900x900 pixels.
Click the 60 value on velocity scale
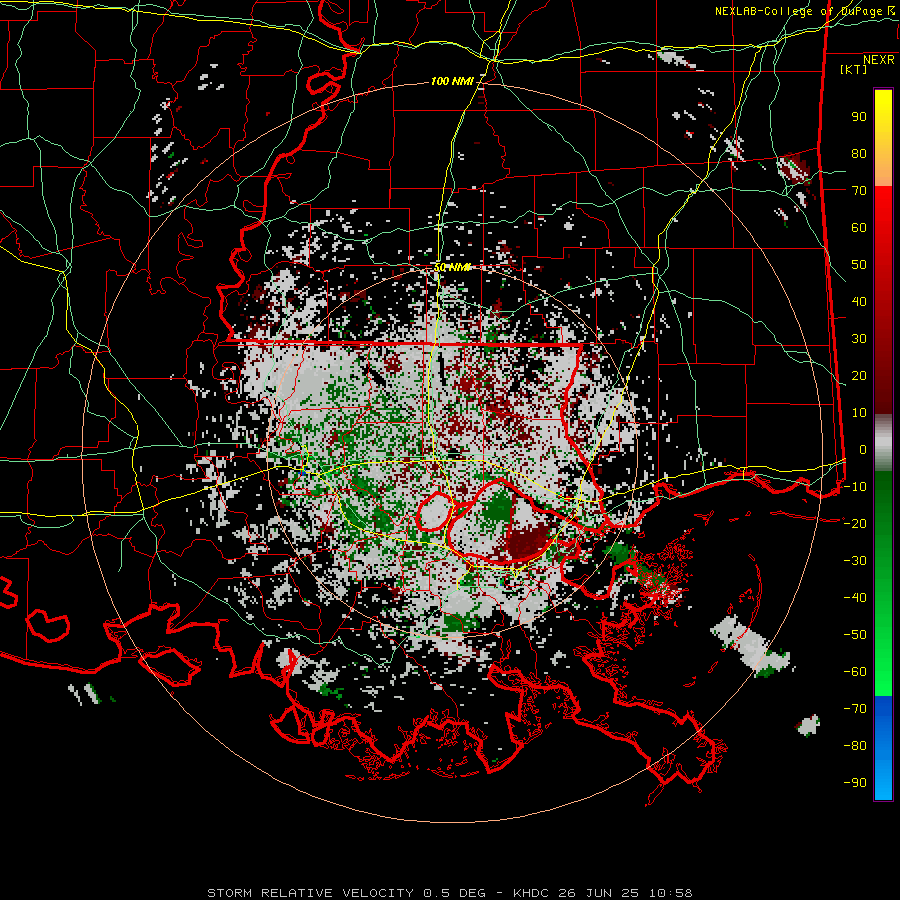[859, 227]
